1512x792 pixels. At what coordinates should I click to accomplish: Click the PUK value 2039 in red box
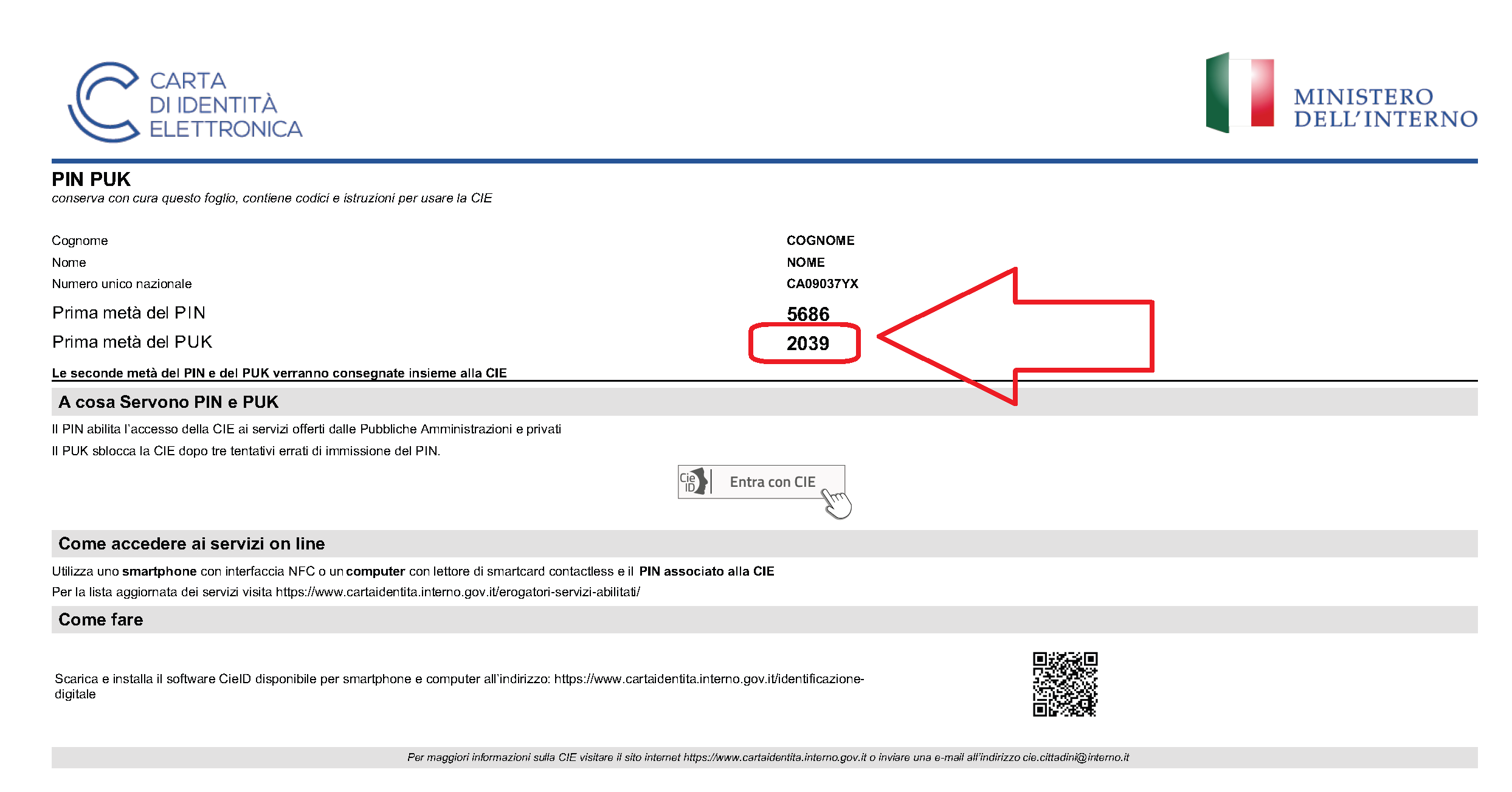(x=807, y=343)
